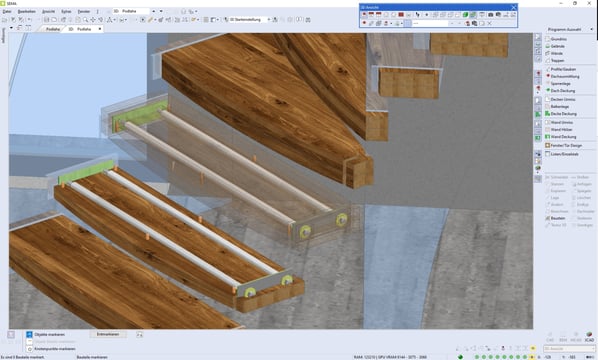Select the Treppen program icon
The height and width of the screenshot is (360, 598).
click(x=548, y=60)
